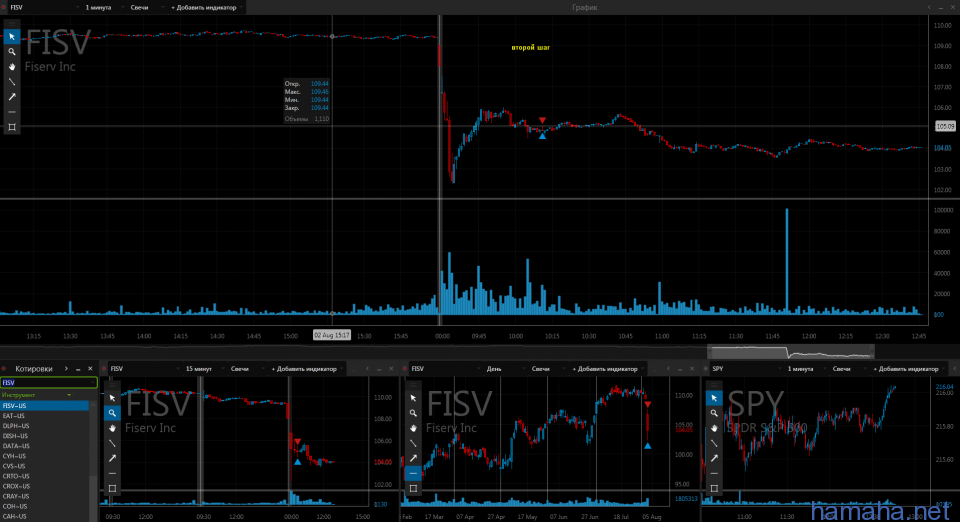Select horizontal line tool in main FISV chart
The width and height of the screenshot is (960, 522).
12,112
